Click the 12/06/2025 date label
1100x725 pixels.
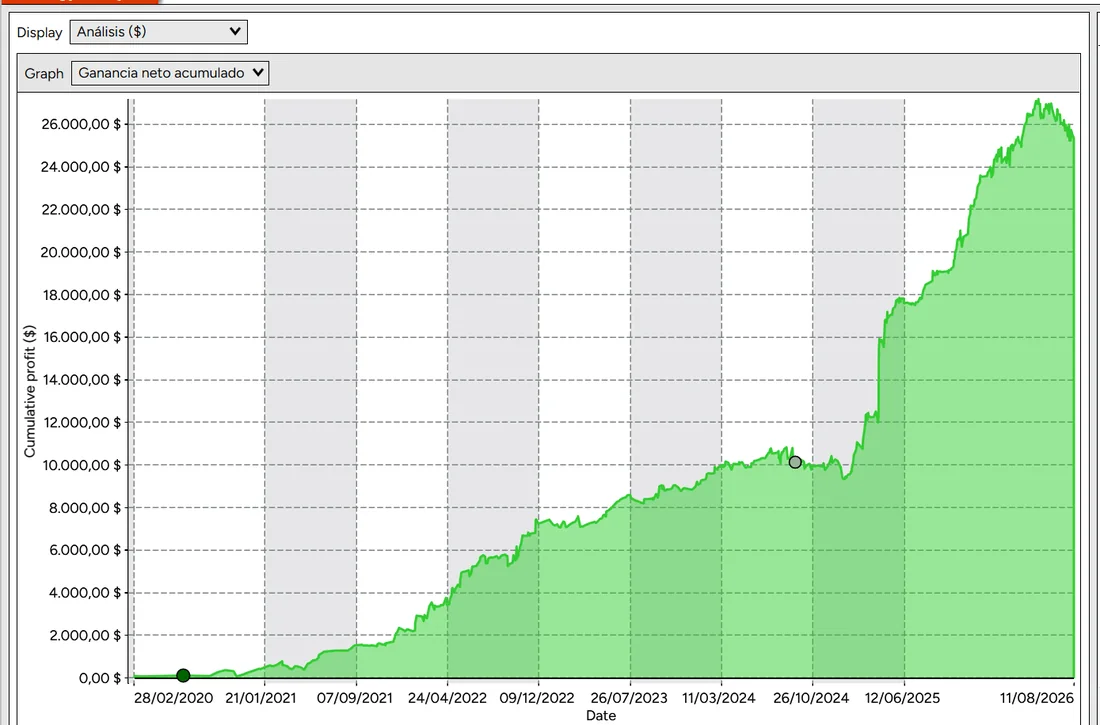(902, 698)
